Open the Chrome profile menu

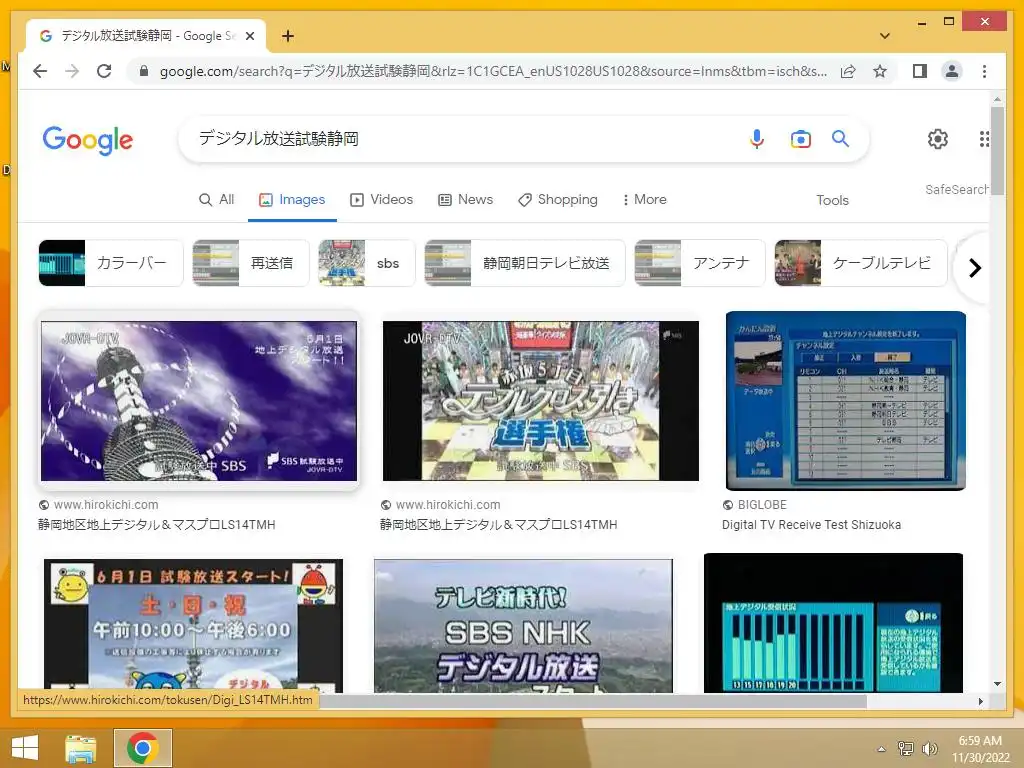(952, 71)
